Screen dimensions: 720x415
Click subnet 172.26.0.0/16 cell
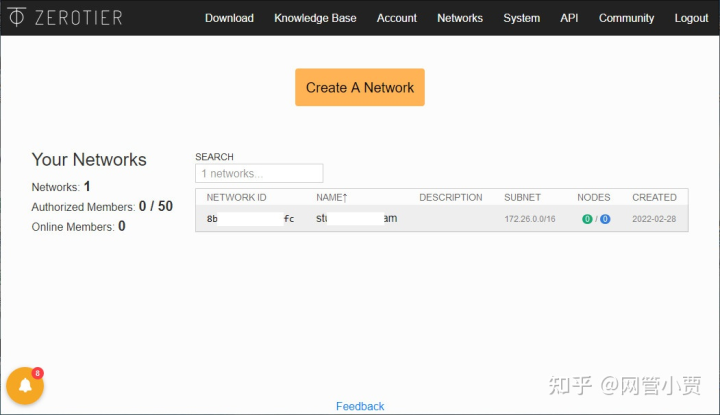529,219
